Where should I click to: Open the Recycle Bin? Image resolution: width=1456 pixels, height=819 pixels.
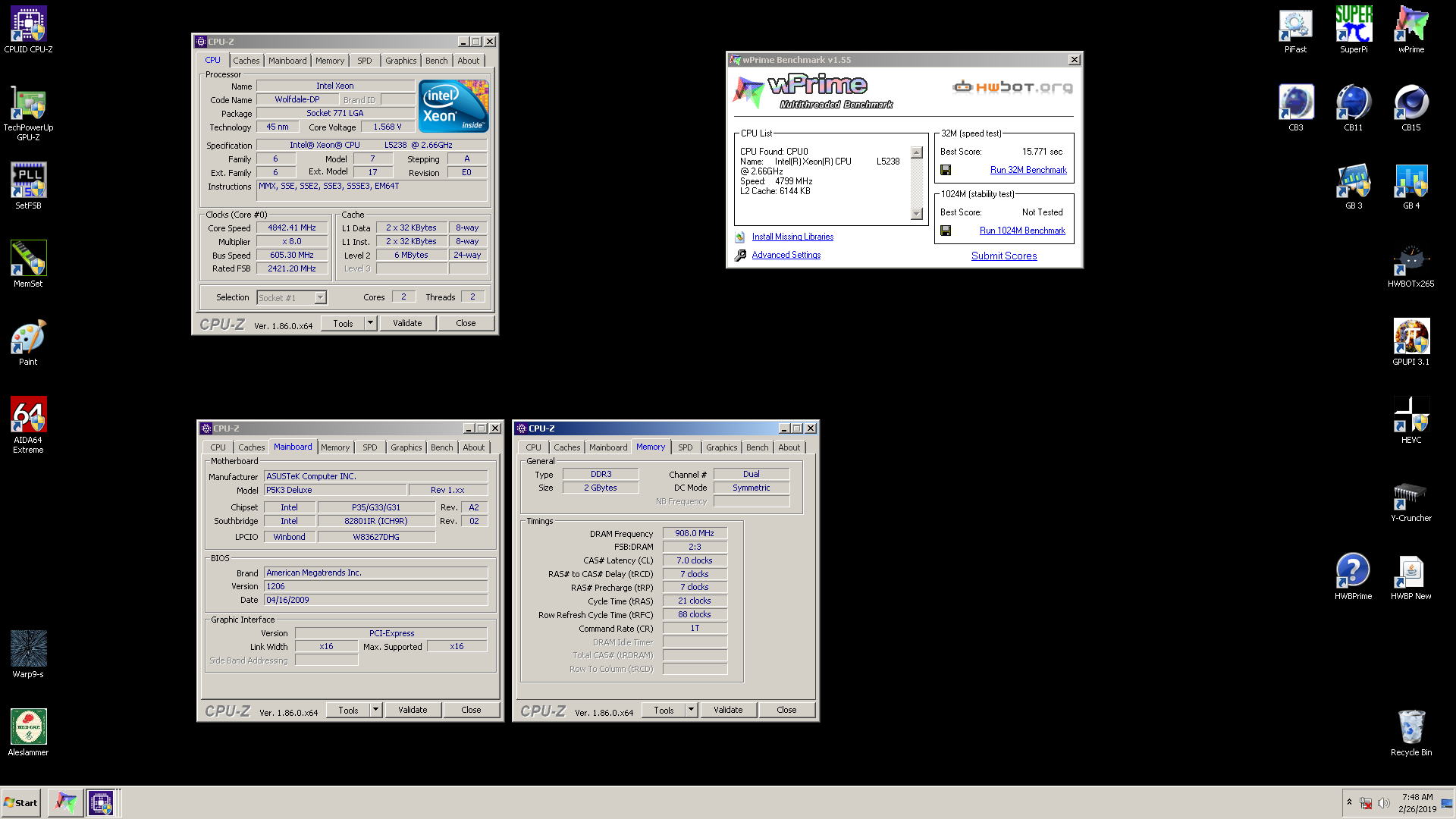click(1411, 733)
